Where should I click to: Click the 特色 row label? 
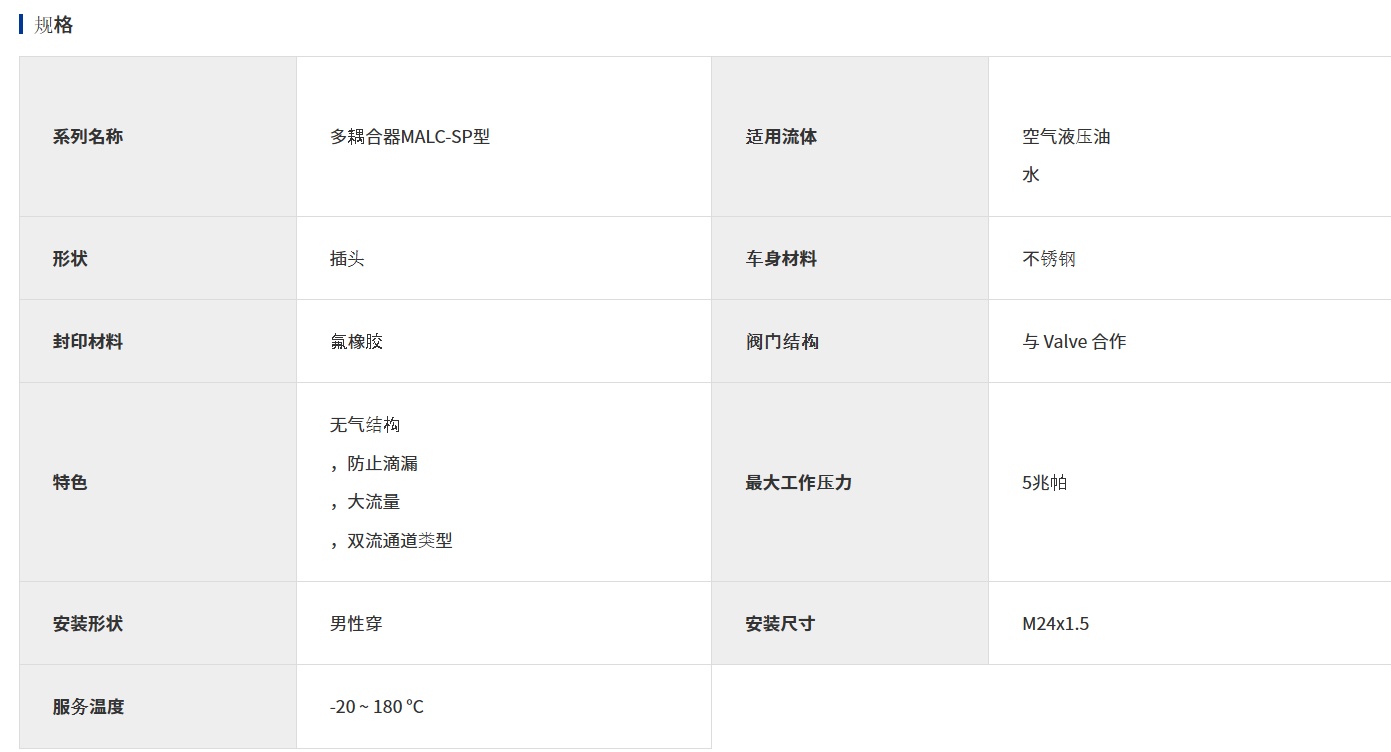70,483
